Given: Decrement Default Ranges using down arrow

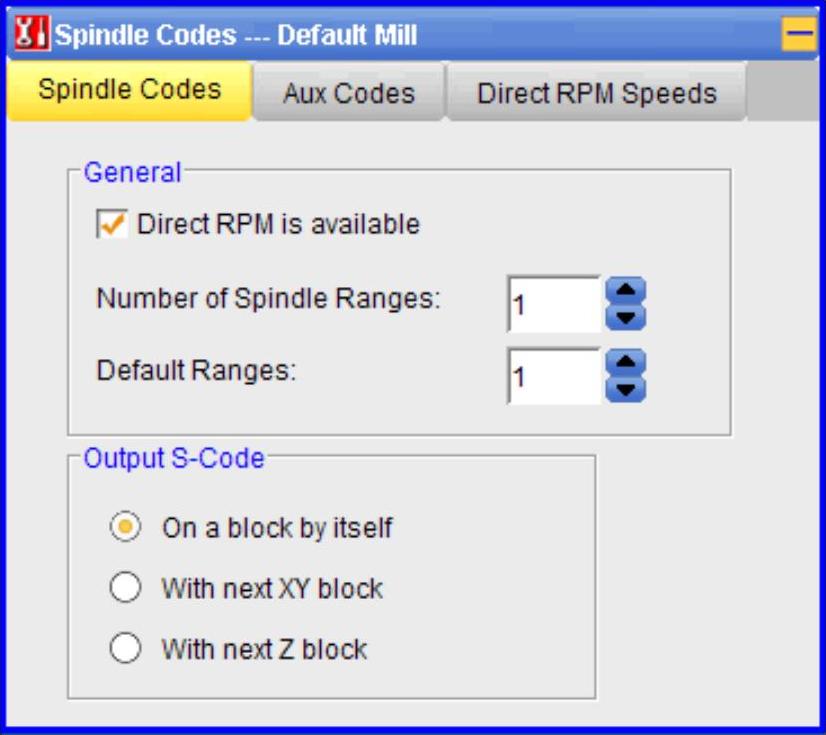Looking at the screenshot, I should pyautogui.click(x=626, y=388).
